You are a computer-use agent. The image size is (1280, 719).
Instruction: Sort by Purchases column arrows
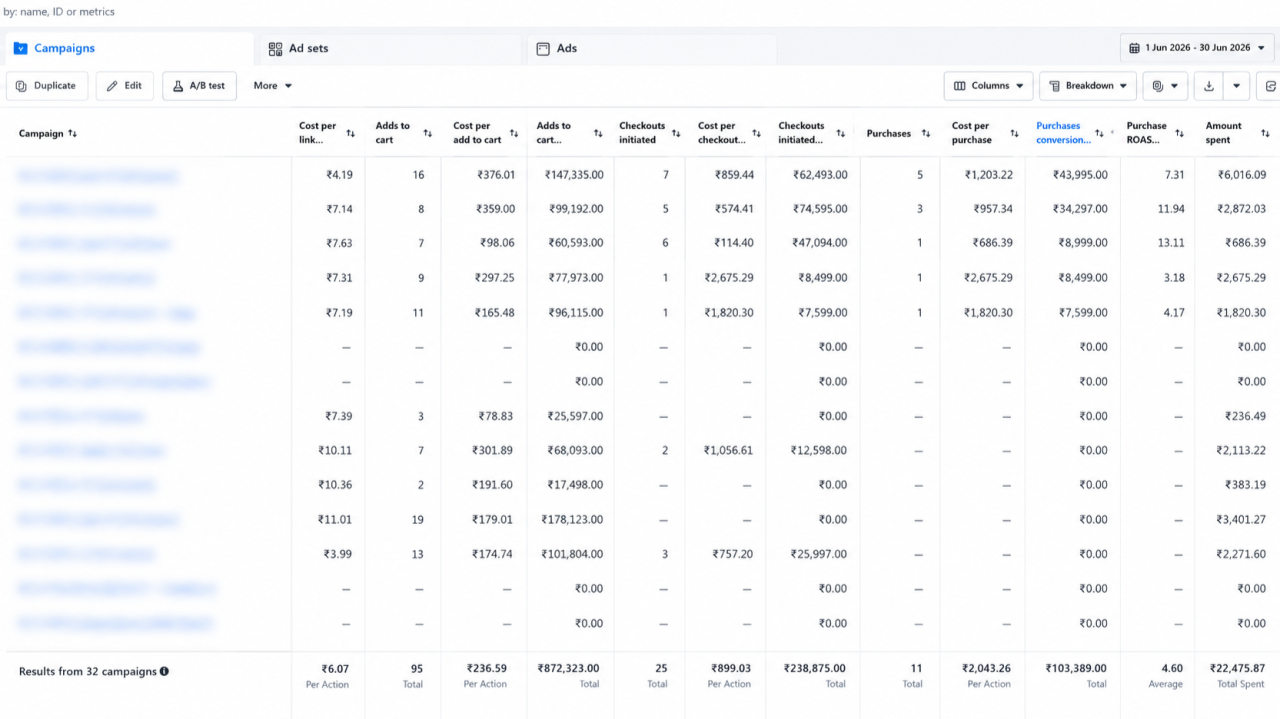926,133
